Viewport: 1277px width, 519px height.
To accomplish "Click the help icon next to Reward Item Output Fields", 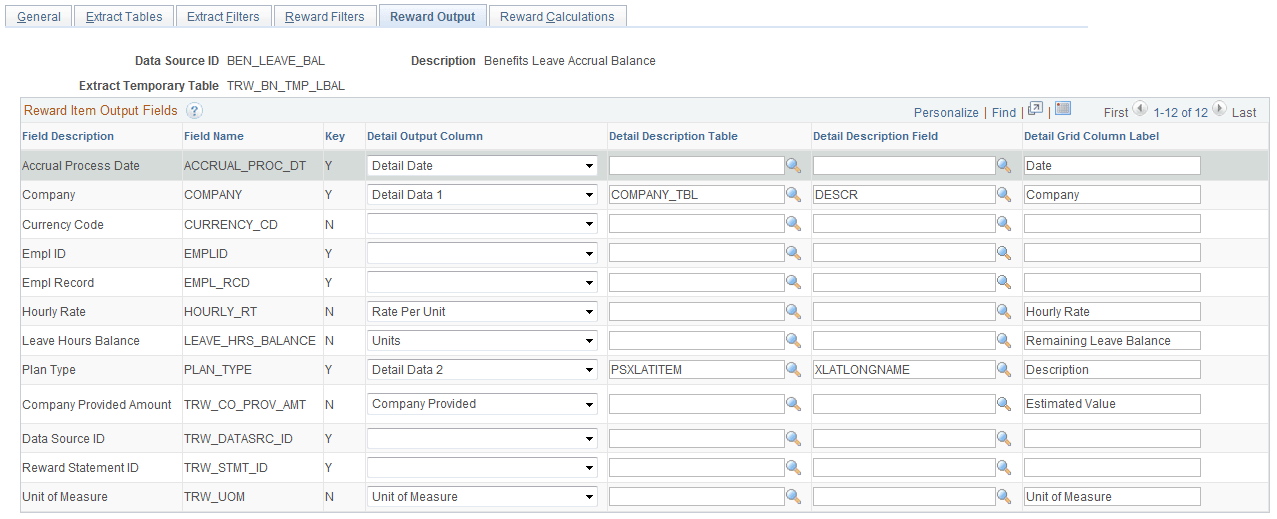I will coord(194,111).
